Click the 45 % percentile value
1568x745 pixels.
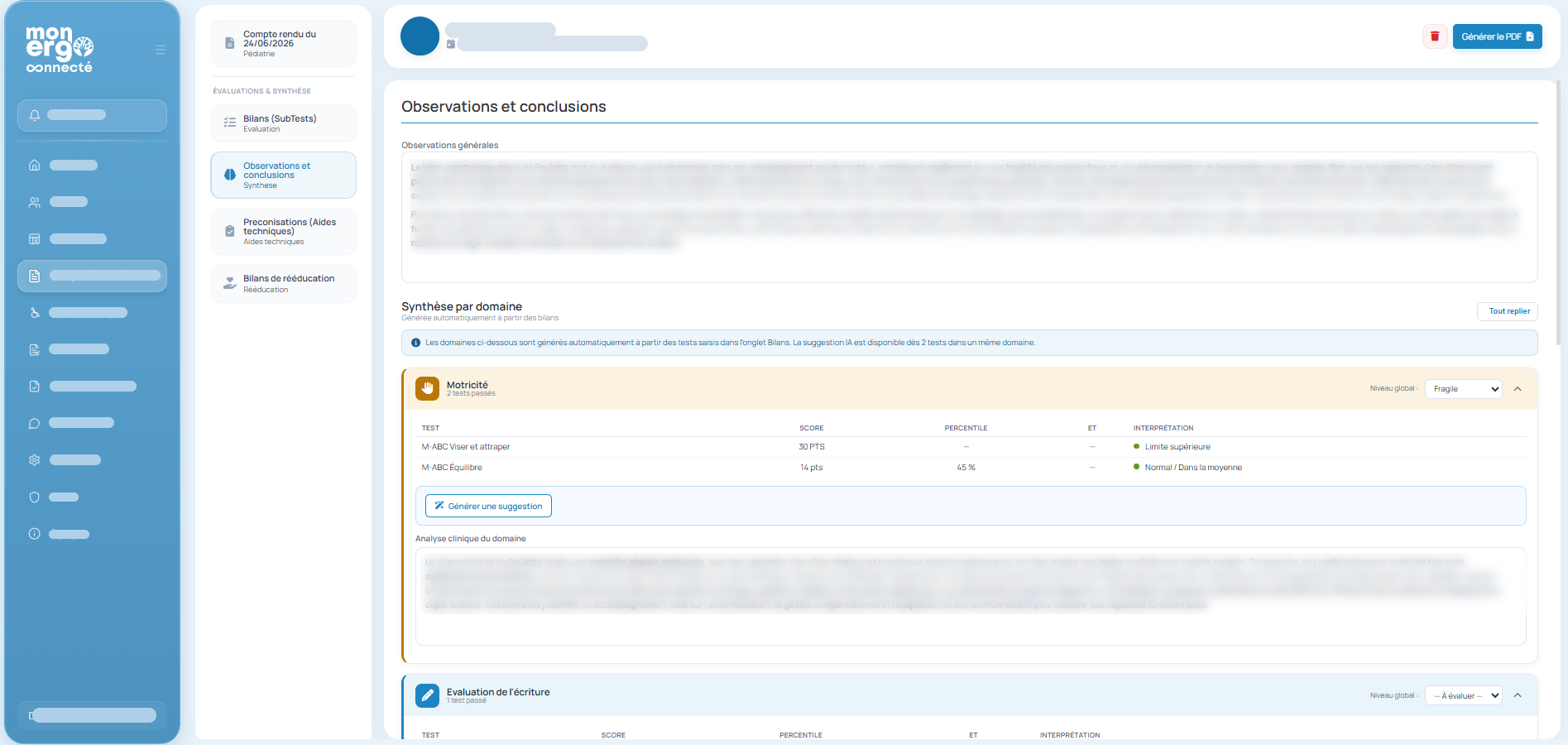966,468
